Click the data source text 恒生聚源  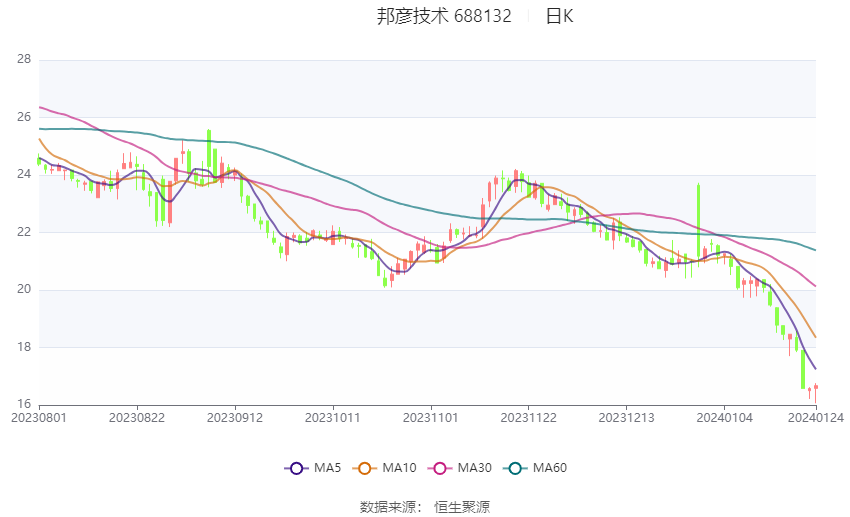pyautogui.click(x=462, y=507)
